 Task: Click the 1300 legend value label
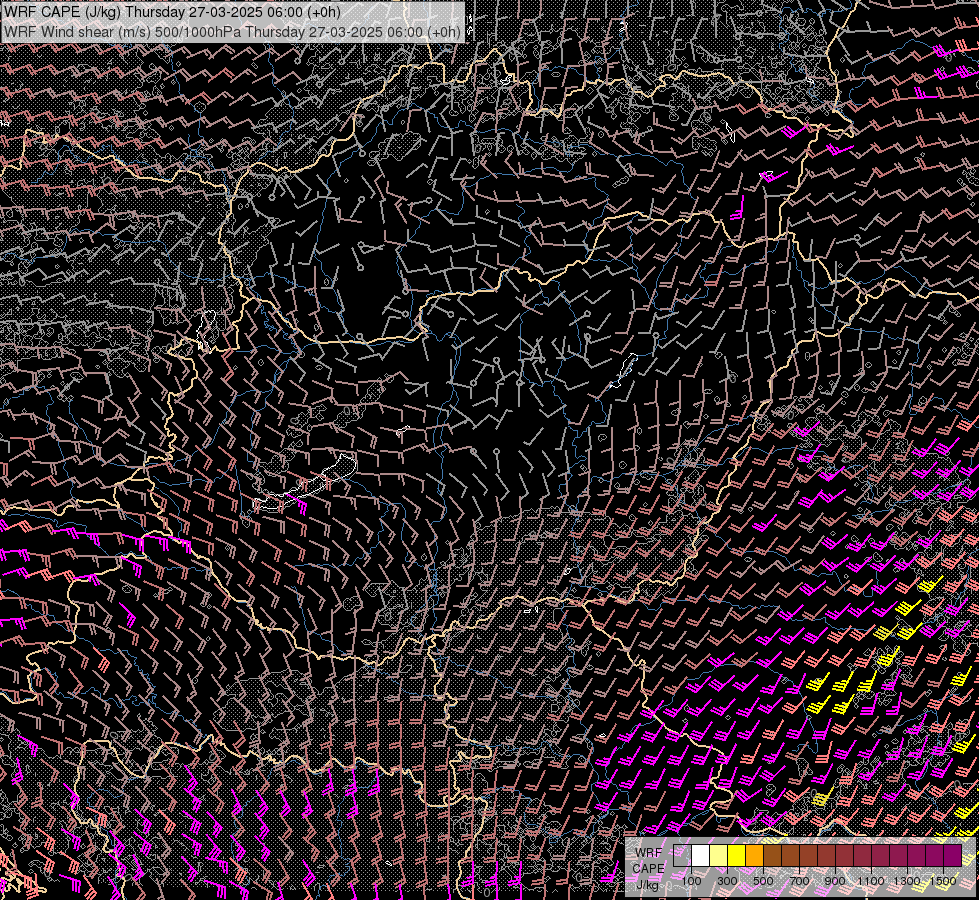click(907, 881)
